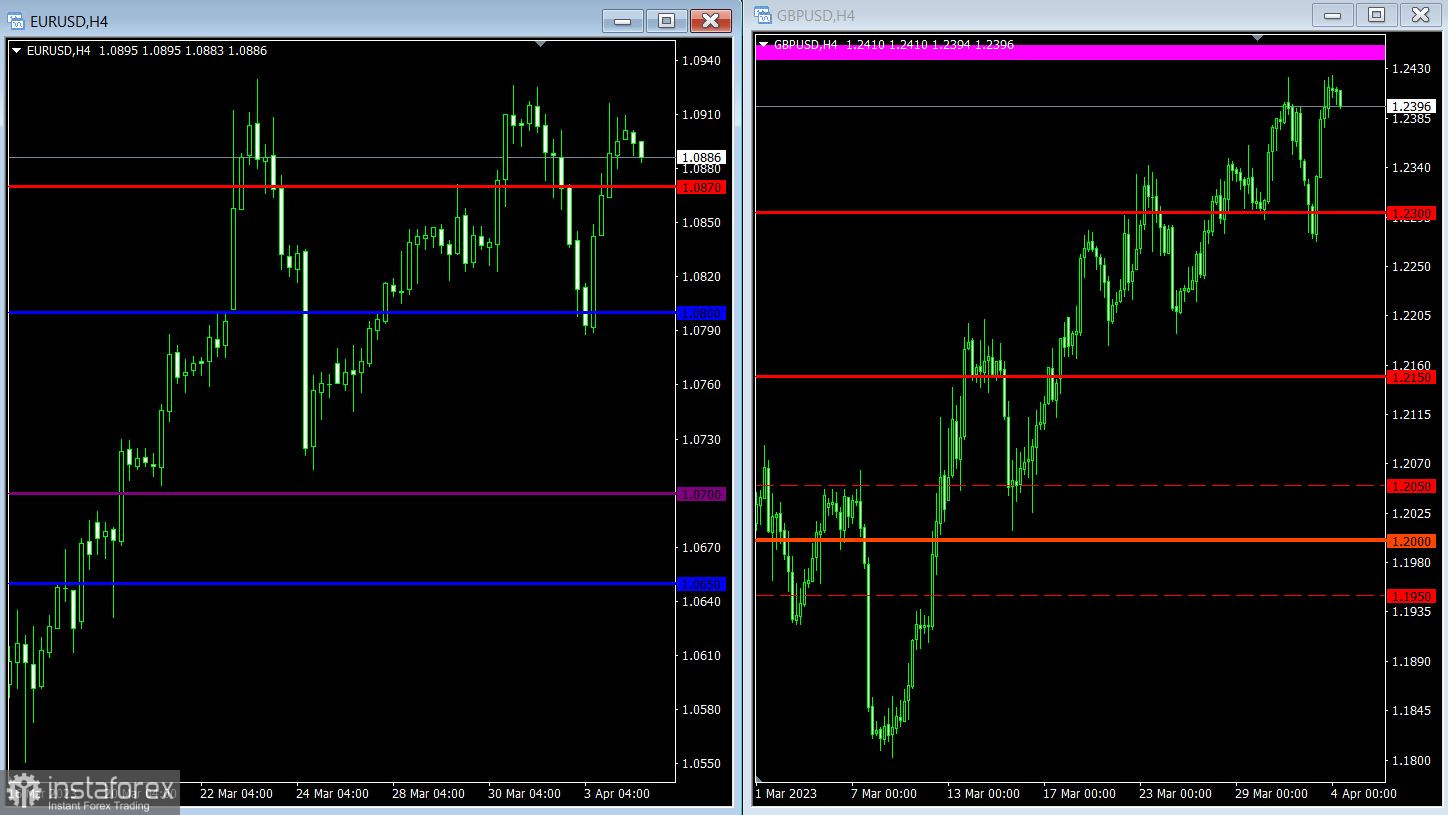Click the 23 Mar 00:00 date on GBPUSD axis
This screenshot has height=815, width=1448.
pos(1175,793)
